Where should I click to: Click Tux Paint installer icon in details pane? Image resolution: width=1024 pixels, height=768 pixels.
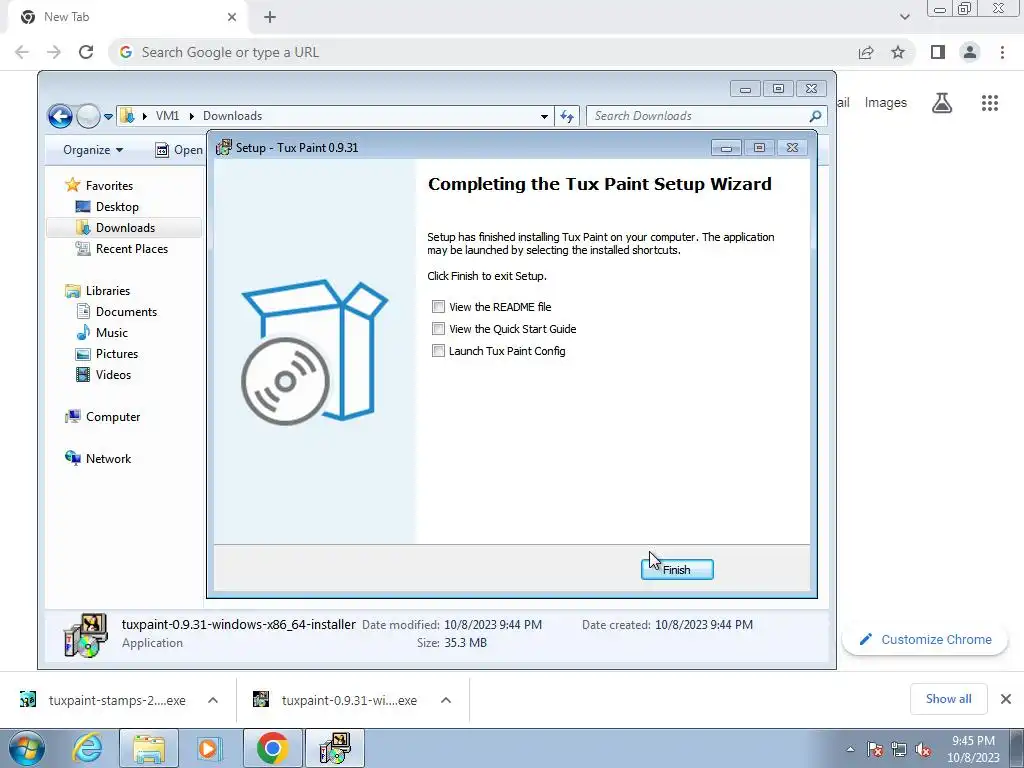pos(86,635)
